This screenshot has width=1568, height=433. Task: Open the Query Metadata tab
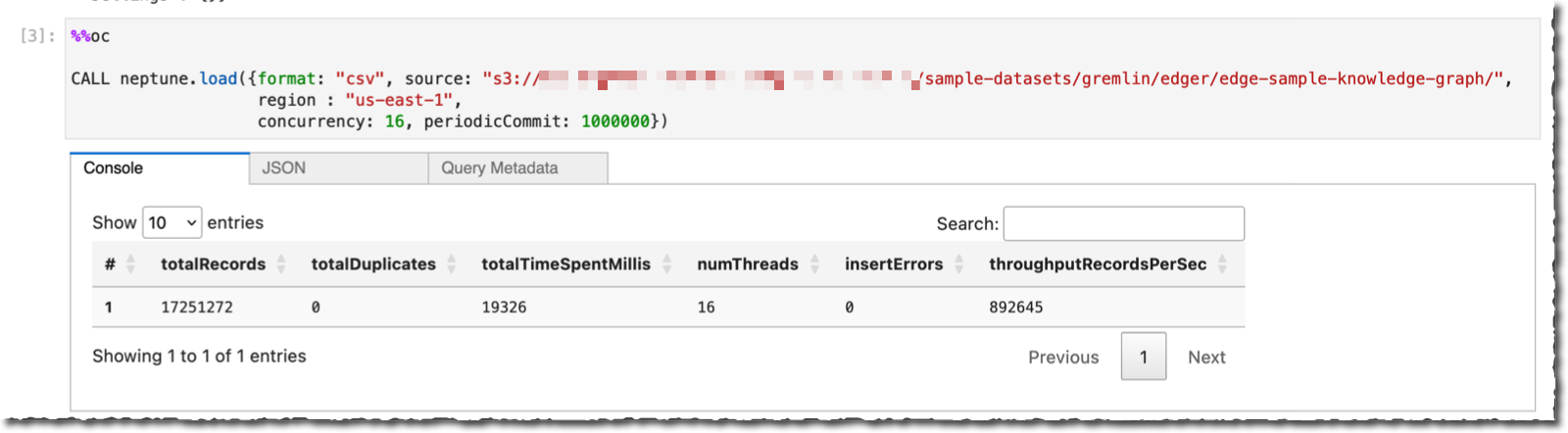click(x=518, y=168)
